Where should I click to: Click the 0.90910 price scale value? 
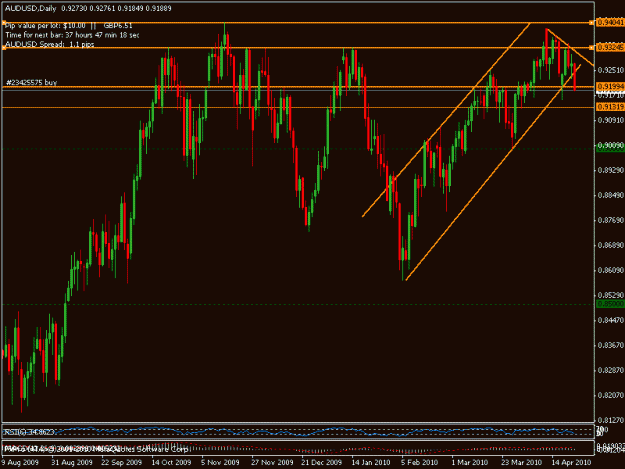click(611, 120)
